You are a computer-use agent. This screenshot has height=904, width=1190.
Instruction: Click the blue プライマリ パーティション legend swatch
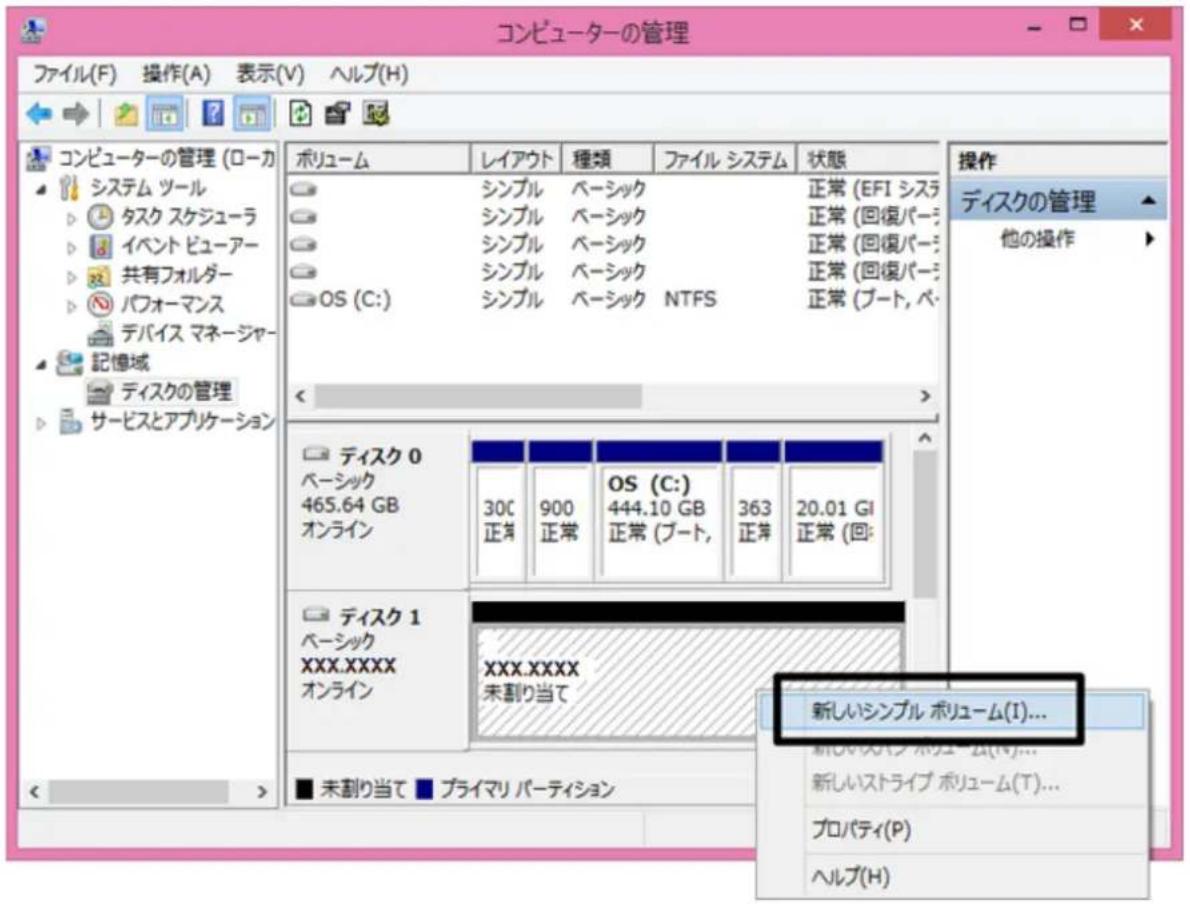425,789
